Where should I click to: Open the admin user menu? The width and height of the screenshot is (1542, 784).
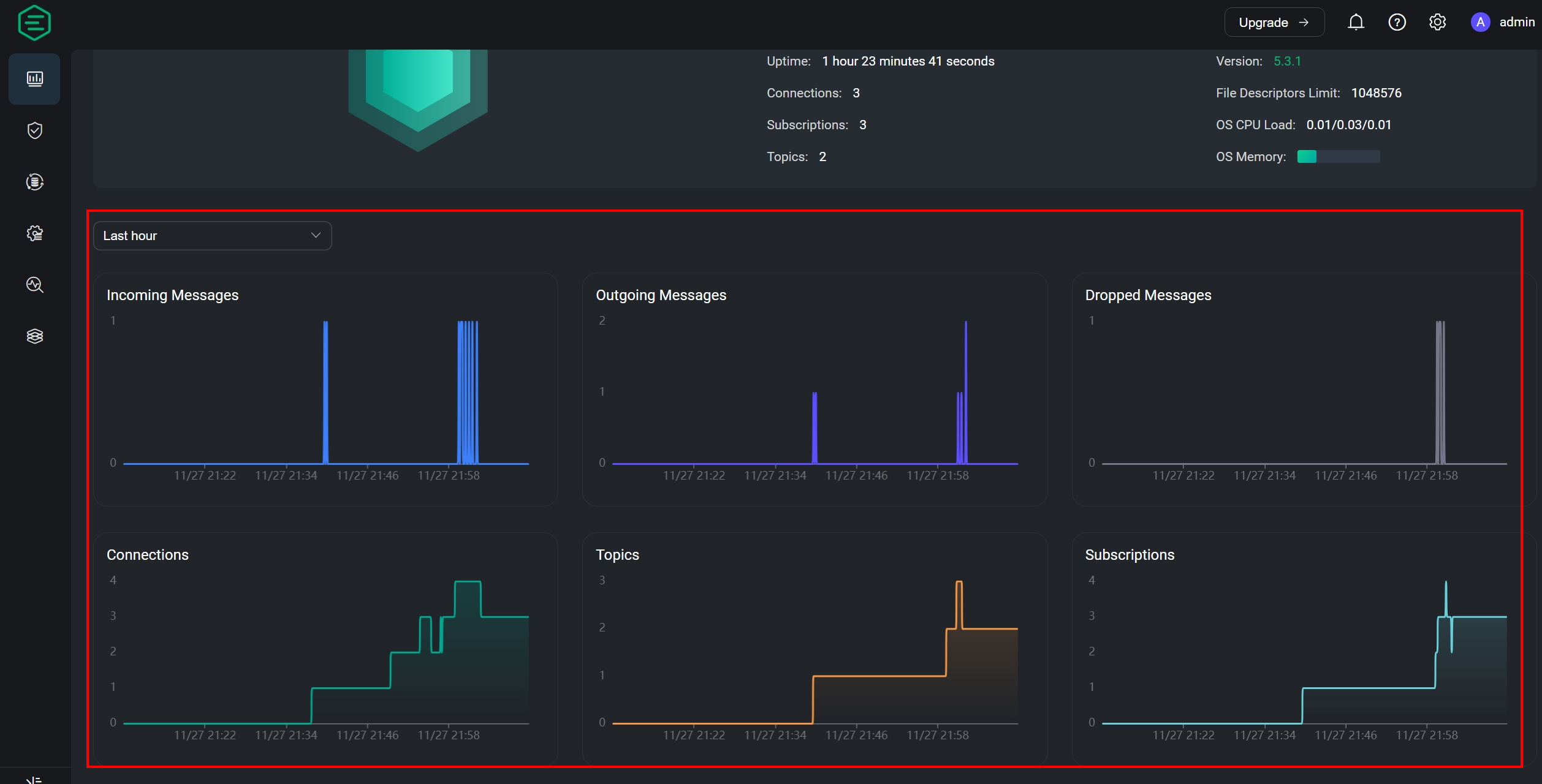pos(1516,23)
